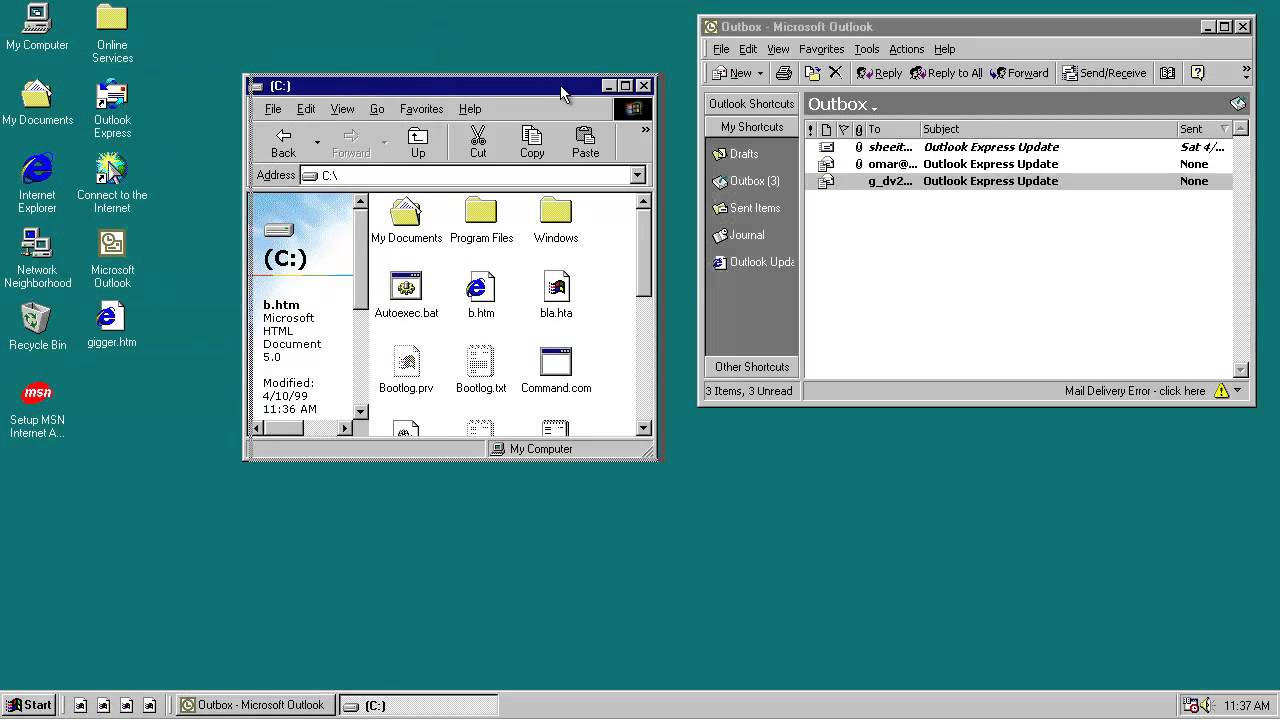The image size is (1280, 720).
Task: Open the Back history dropdown arrow
Action: [x=317, y=142]
